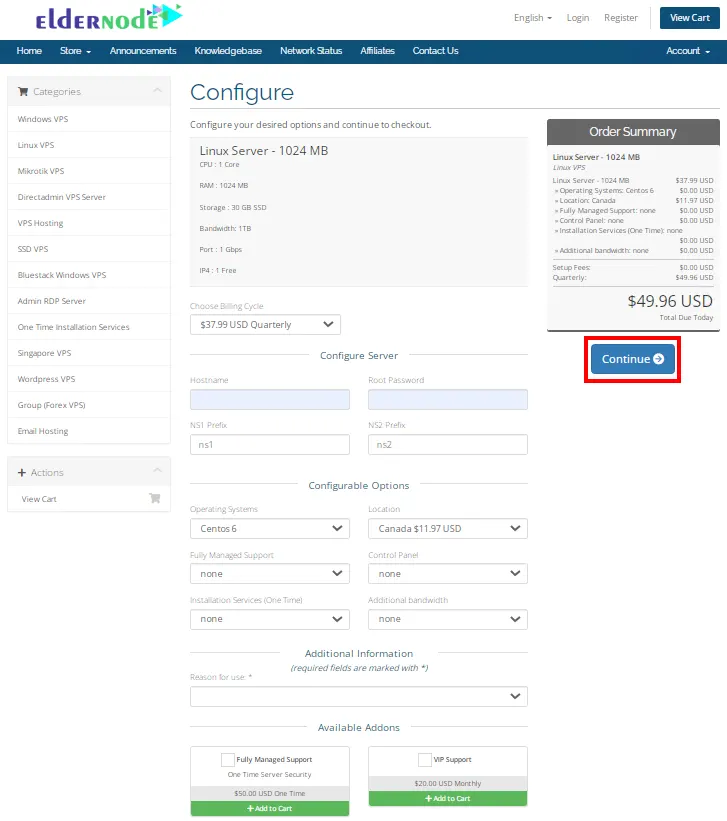Open the Knowledgebase page
Viewport: 727px width, 821px height.
click(x=228, y=51)
